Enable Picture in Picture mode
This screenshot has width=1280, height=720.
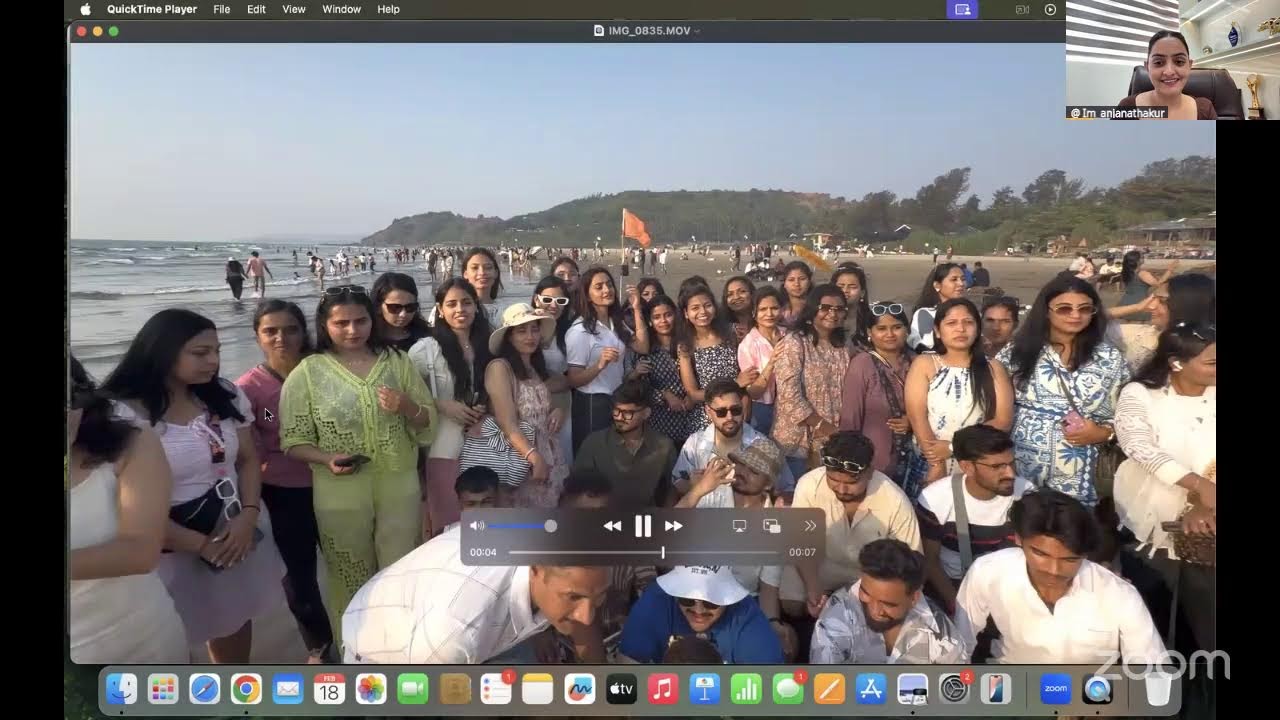pos(771,526)
